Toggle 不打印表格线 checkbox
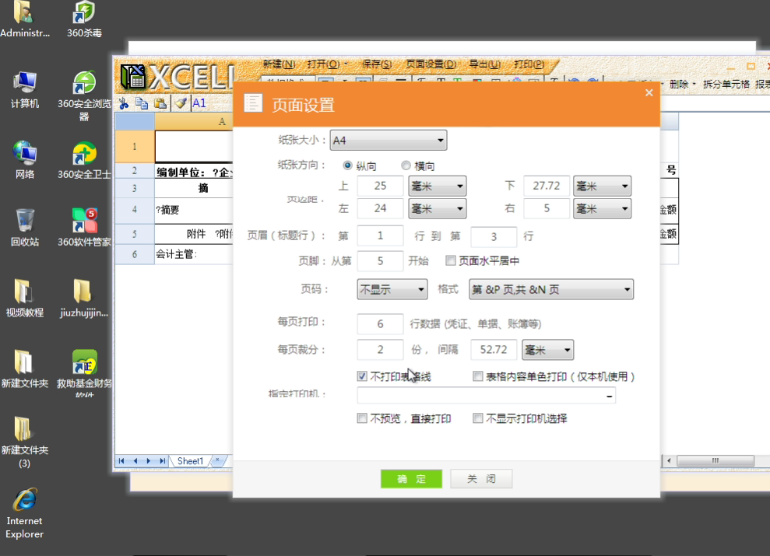Screen dimensions: 770x556 362,377
